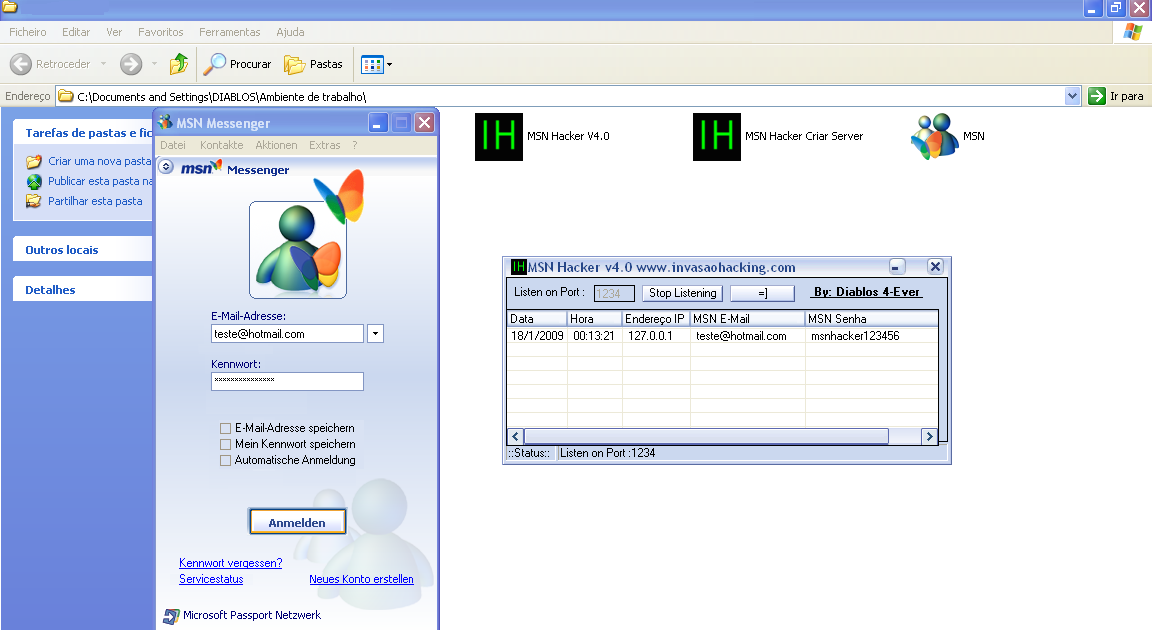Go up one folder level icon
The width and height of the screenshot is (1152, 630).
coord(179,65)
